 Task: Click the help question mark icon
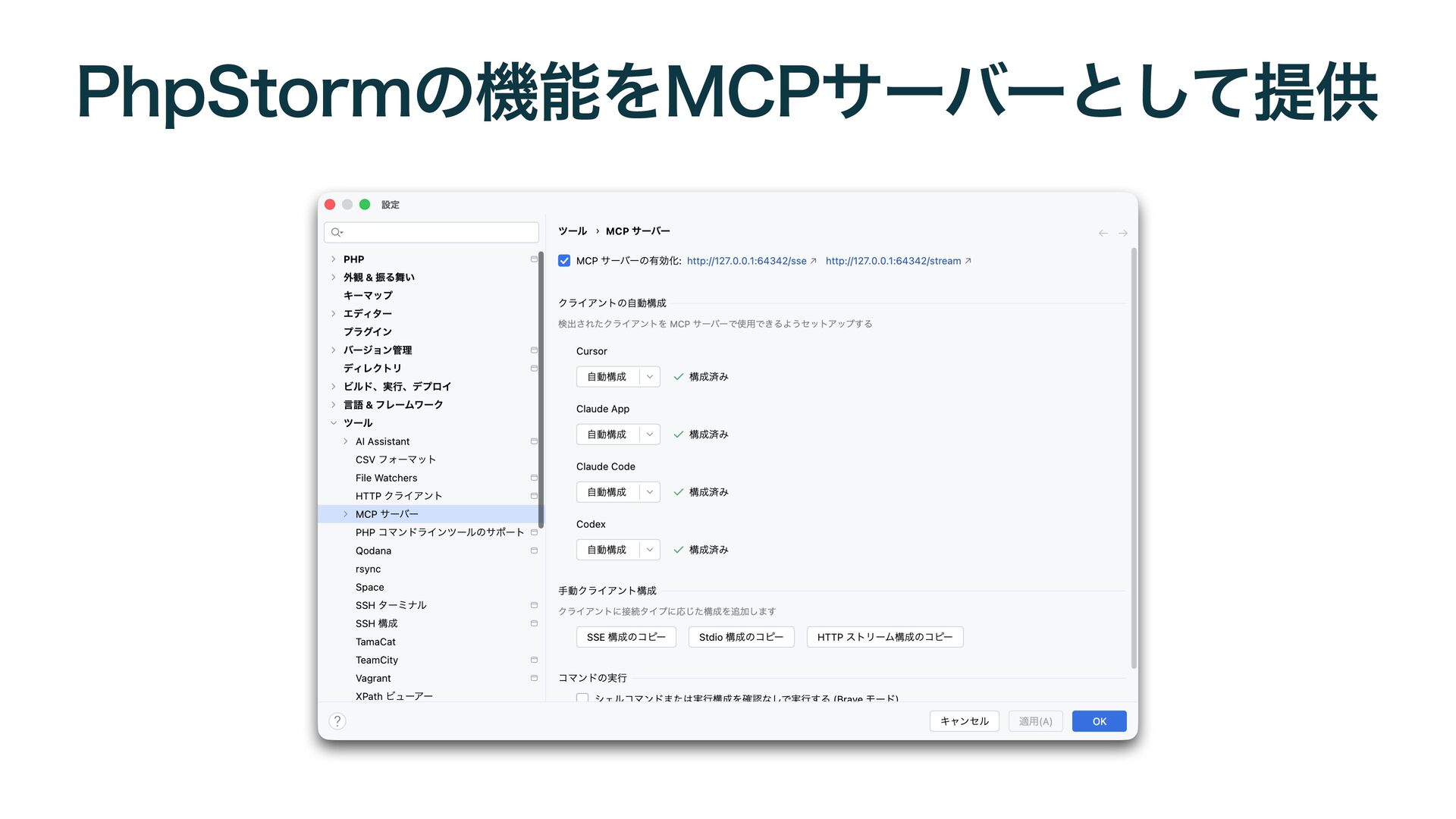tap(337, 721)
